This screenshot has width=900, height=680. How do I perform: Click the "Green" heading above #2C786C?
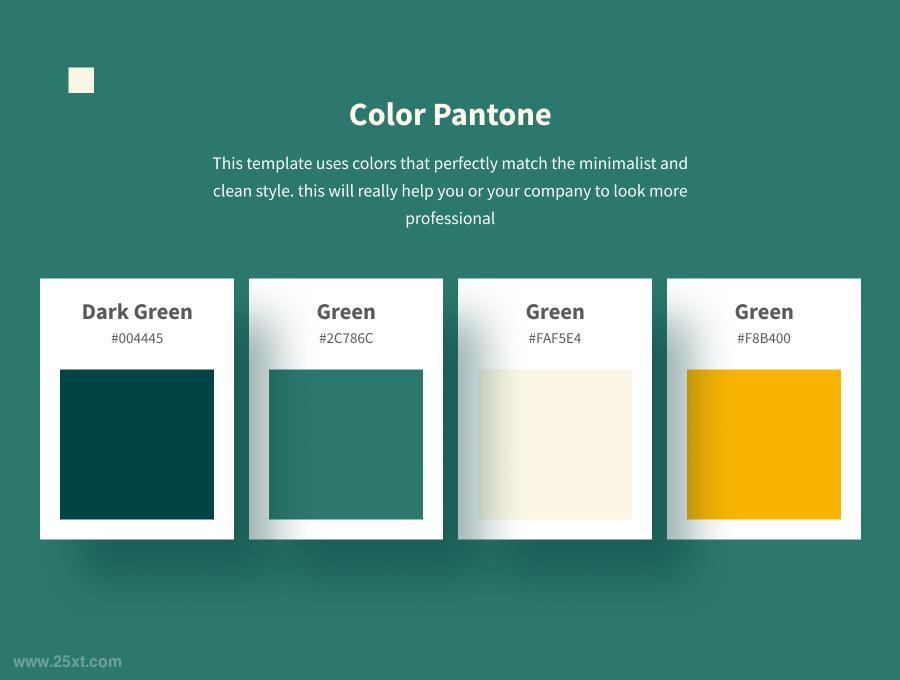pos(346,312)
